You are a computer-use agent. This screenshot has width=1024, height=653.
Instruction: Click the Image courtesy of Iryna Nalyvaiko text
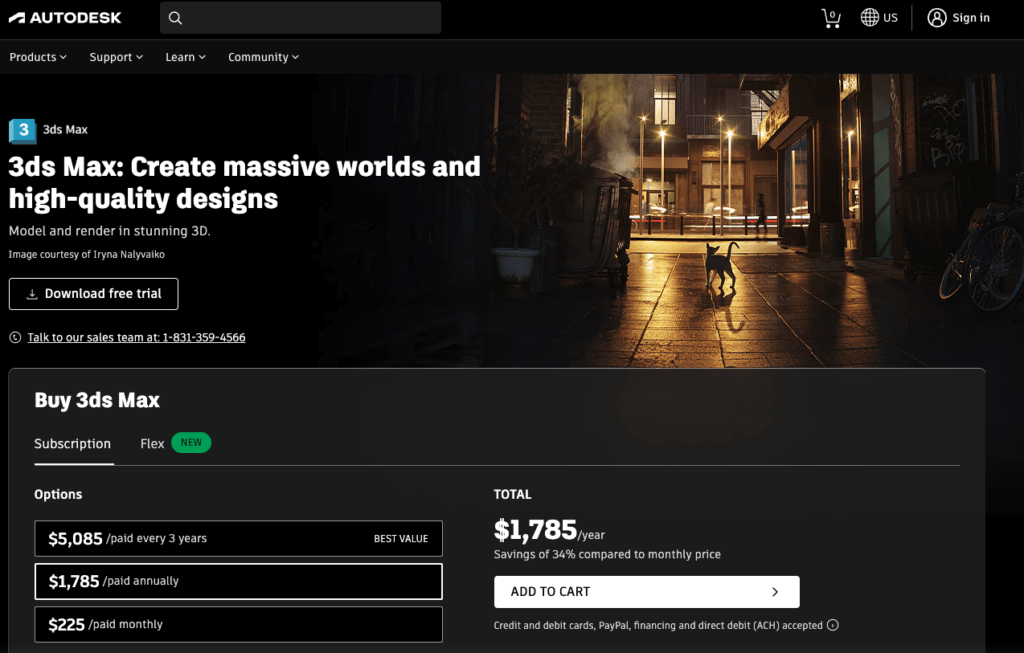point(87,254)
